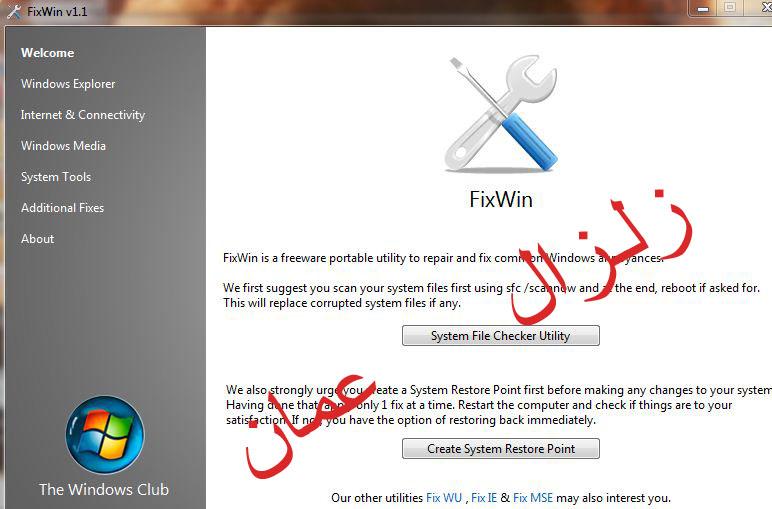Viewport: 772px width, 509px height.
Task: Click the FixWin title bar app icon
Action: (x=14, y=11)
